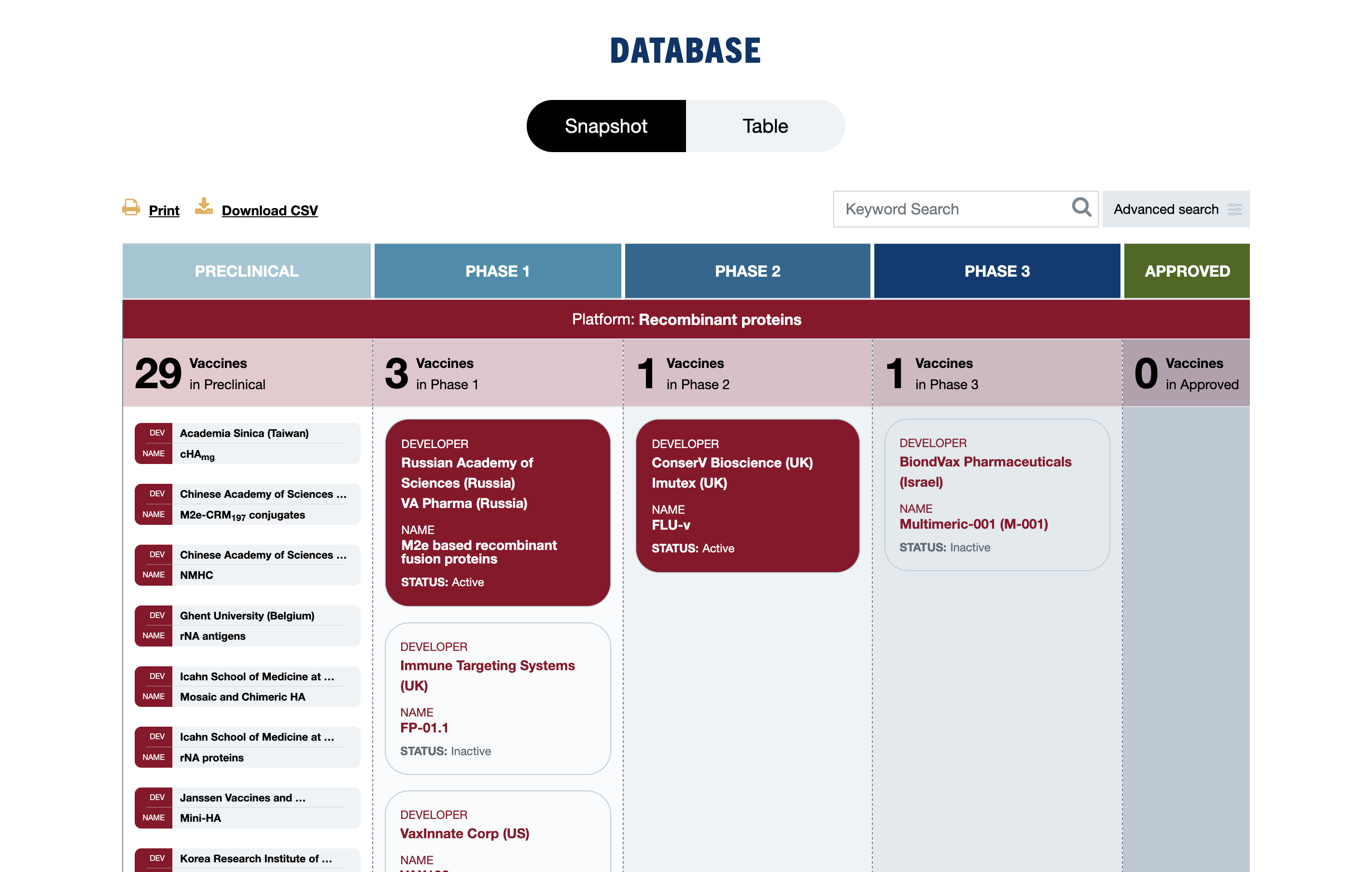Select the PHASE 1 column header
1372x872 pixels.
497,271
